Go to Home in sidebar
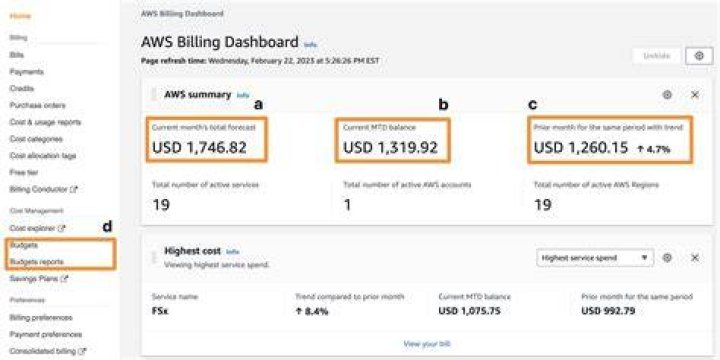This screenshot has width=720, height=360. point(20,16)
